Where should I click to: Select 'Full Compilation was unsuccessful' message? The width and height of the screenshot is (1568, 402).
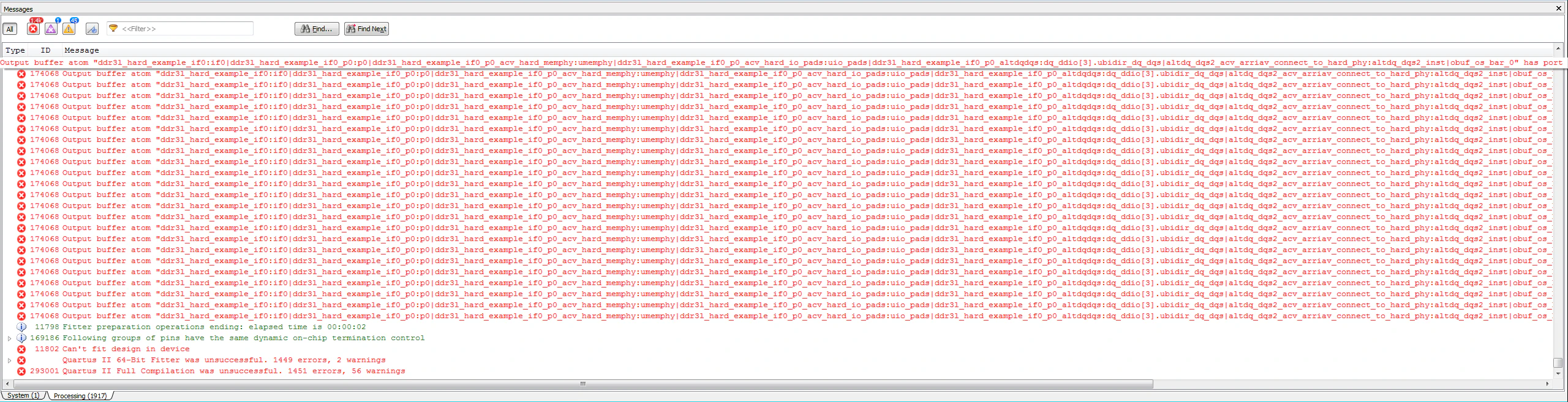tap(233, 371)
